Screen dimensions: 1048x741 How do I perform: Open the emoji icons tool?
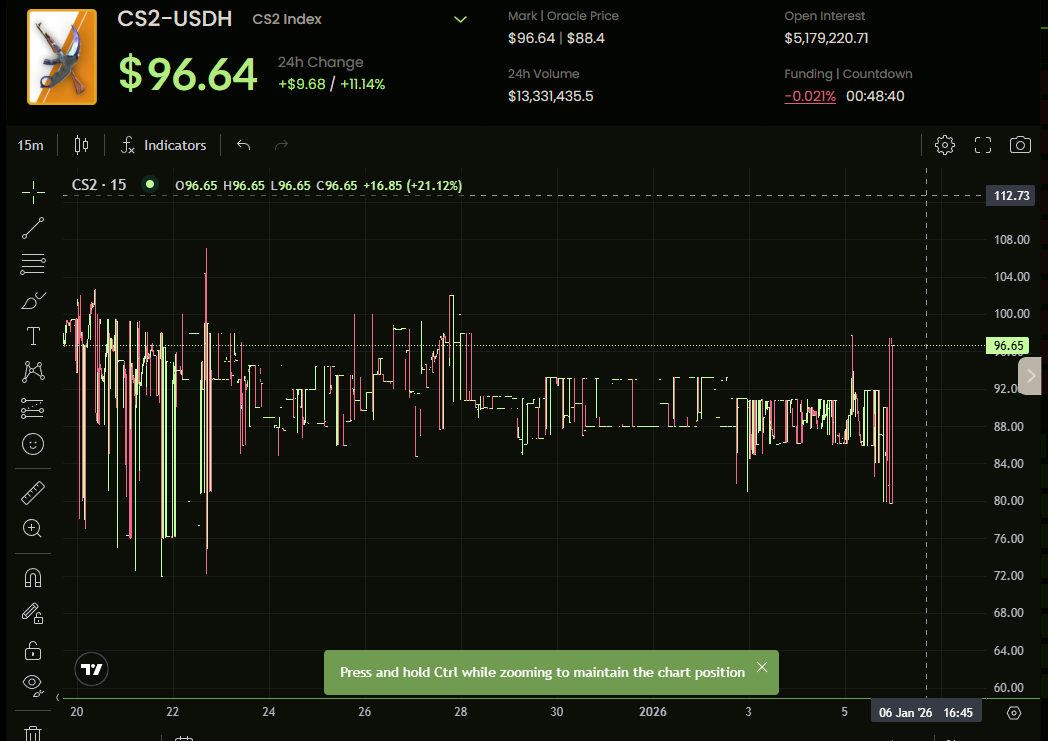[x=33, y=444]
